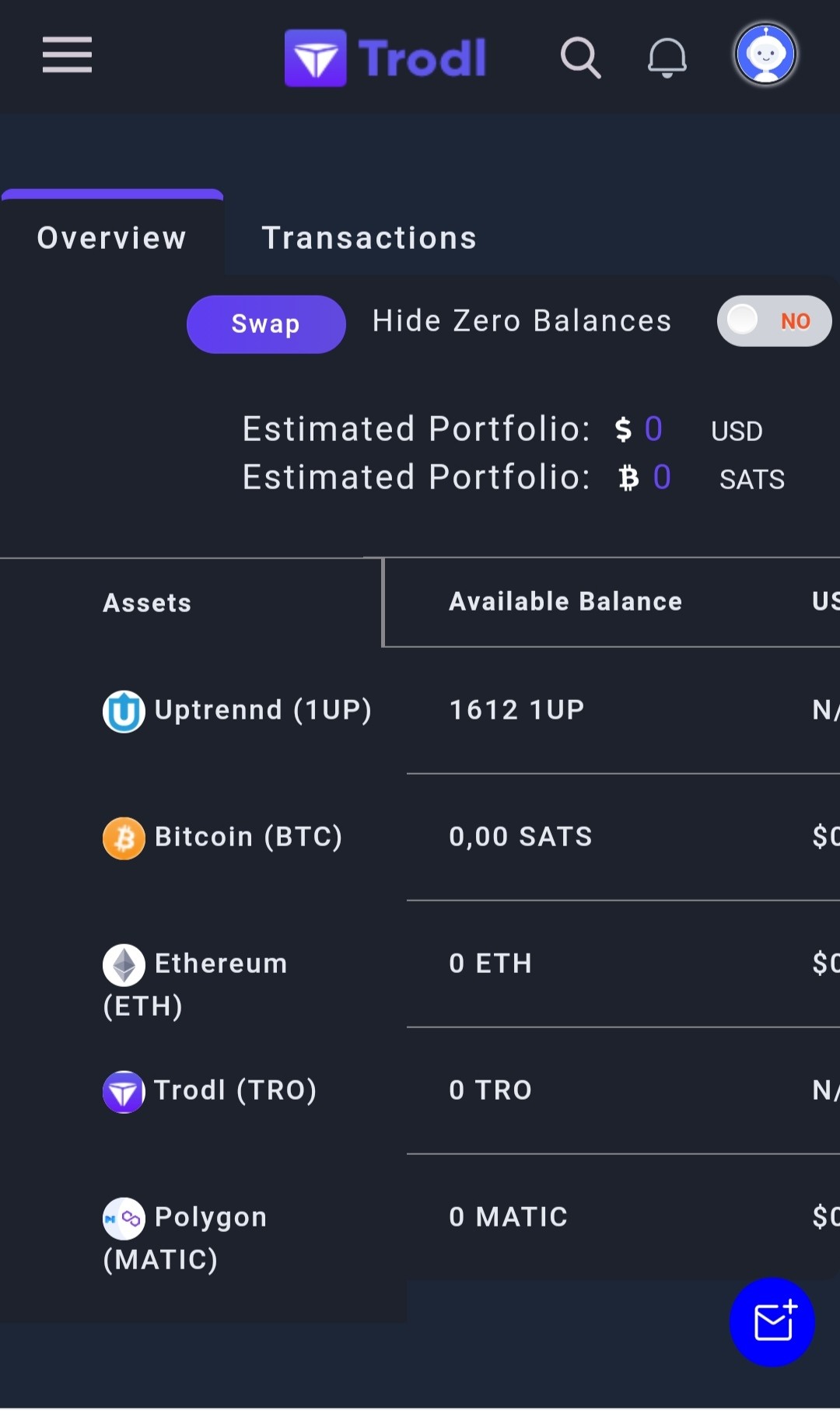Toggle the Hide Zero Balances switch

[774, 320]
